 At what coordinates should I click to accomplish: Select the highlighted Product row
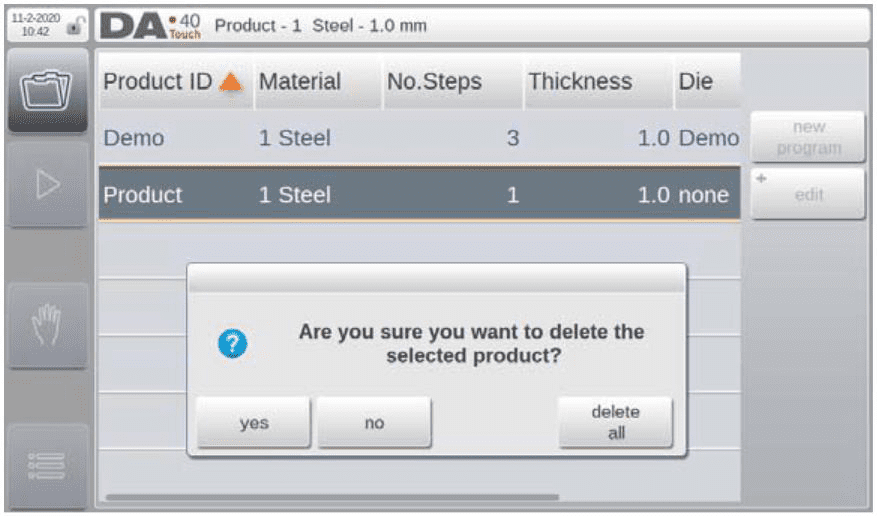(x=419, y=195)
